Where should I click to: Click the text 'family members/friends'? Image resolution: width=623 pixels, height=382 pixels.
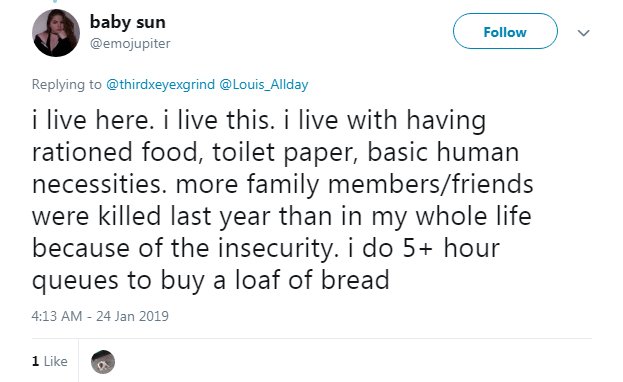point(390,184)
